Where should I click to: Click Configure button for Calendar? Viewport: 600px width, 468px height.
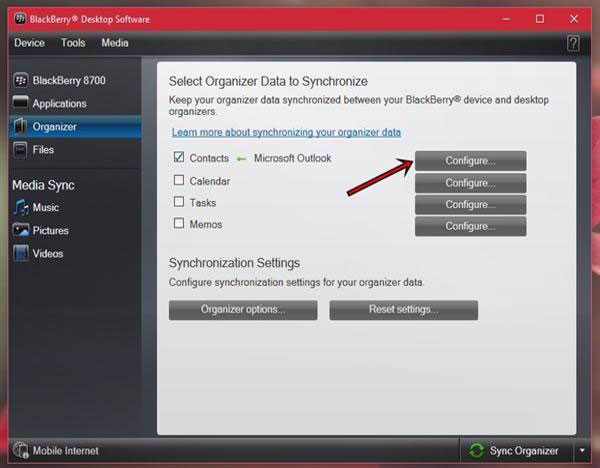pyautogui.click(x=470, y=183)
